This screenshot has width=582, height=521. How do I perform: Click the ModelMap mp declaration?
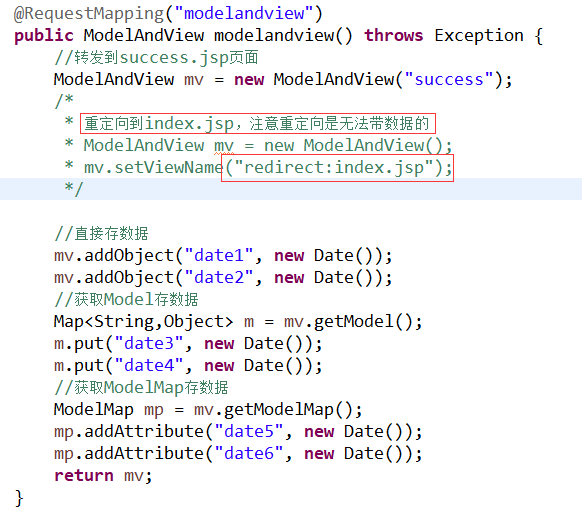[108, 410]
